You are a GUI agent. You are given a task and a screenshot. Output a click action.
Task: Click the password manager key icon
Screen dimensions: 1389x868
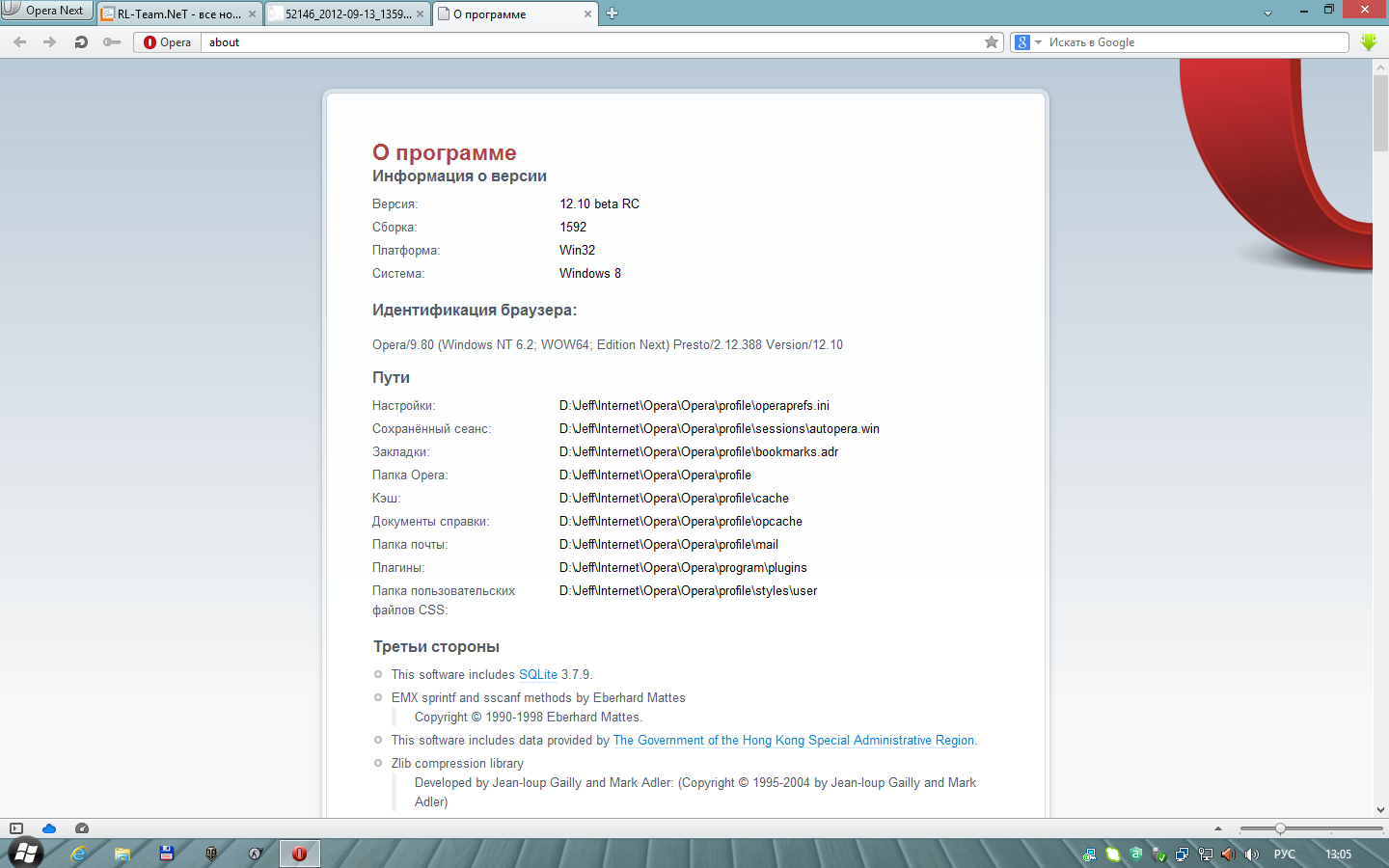click(112, 42)
